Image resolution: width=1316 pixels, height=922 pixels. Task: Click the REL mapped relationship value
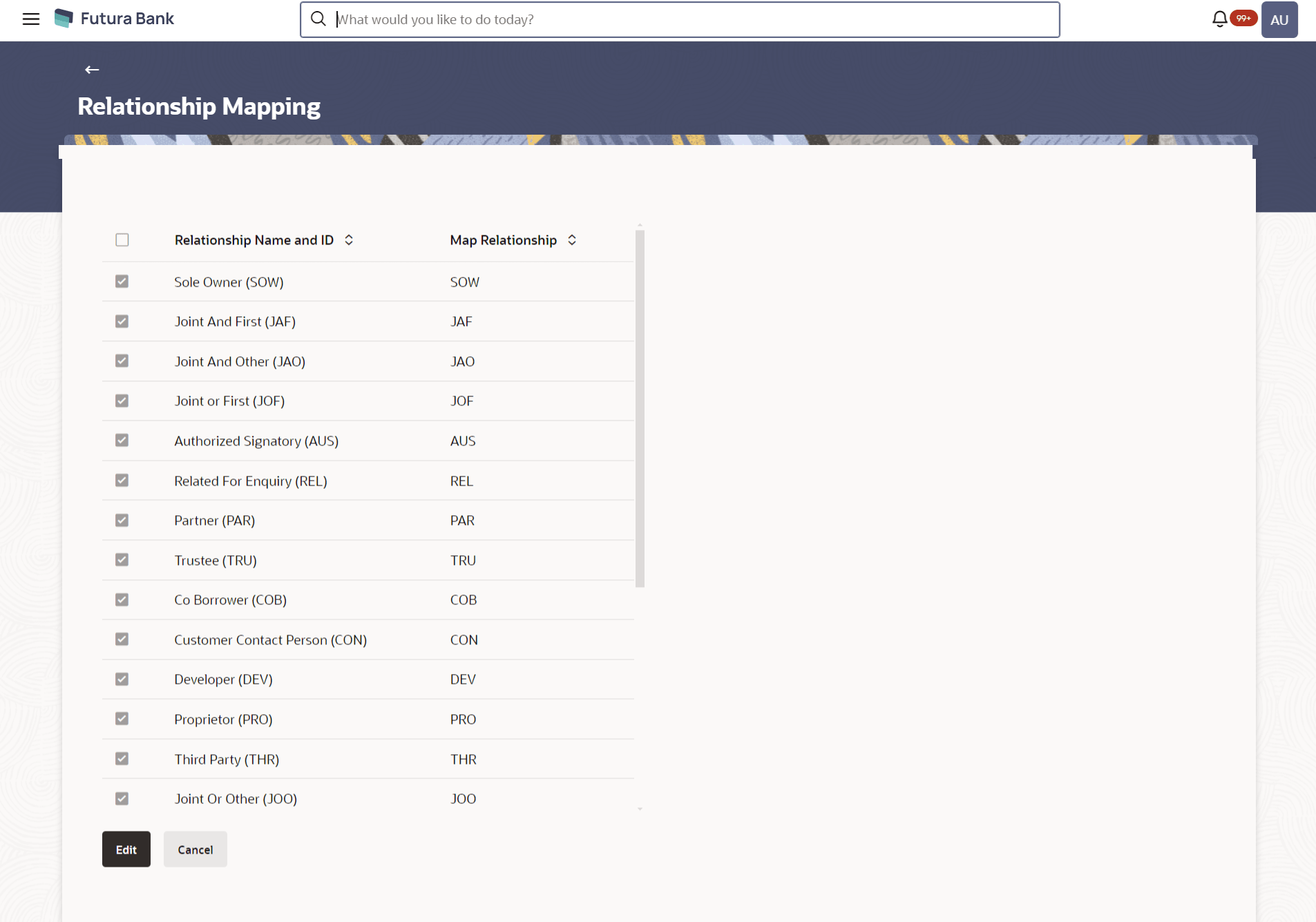[x=462, y=481]
